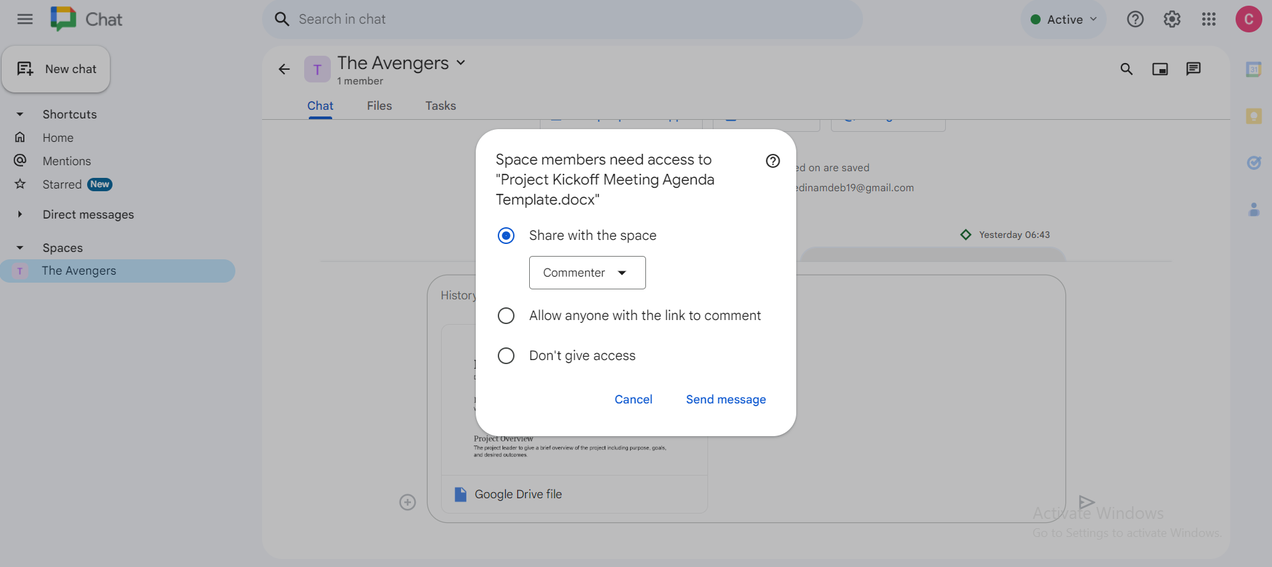This screenshot has width=1272, height=567.
Task: Select Allow anyone with the link to comment
Action: (506, 316)
